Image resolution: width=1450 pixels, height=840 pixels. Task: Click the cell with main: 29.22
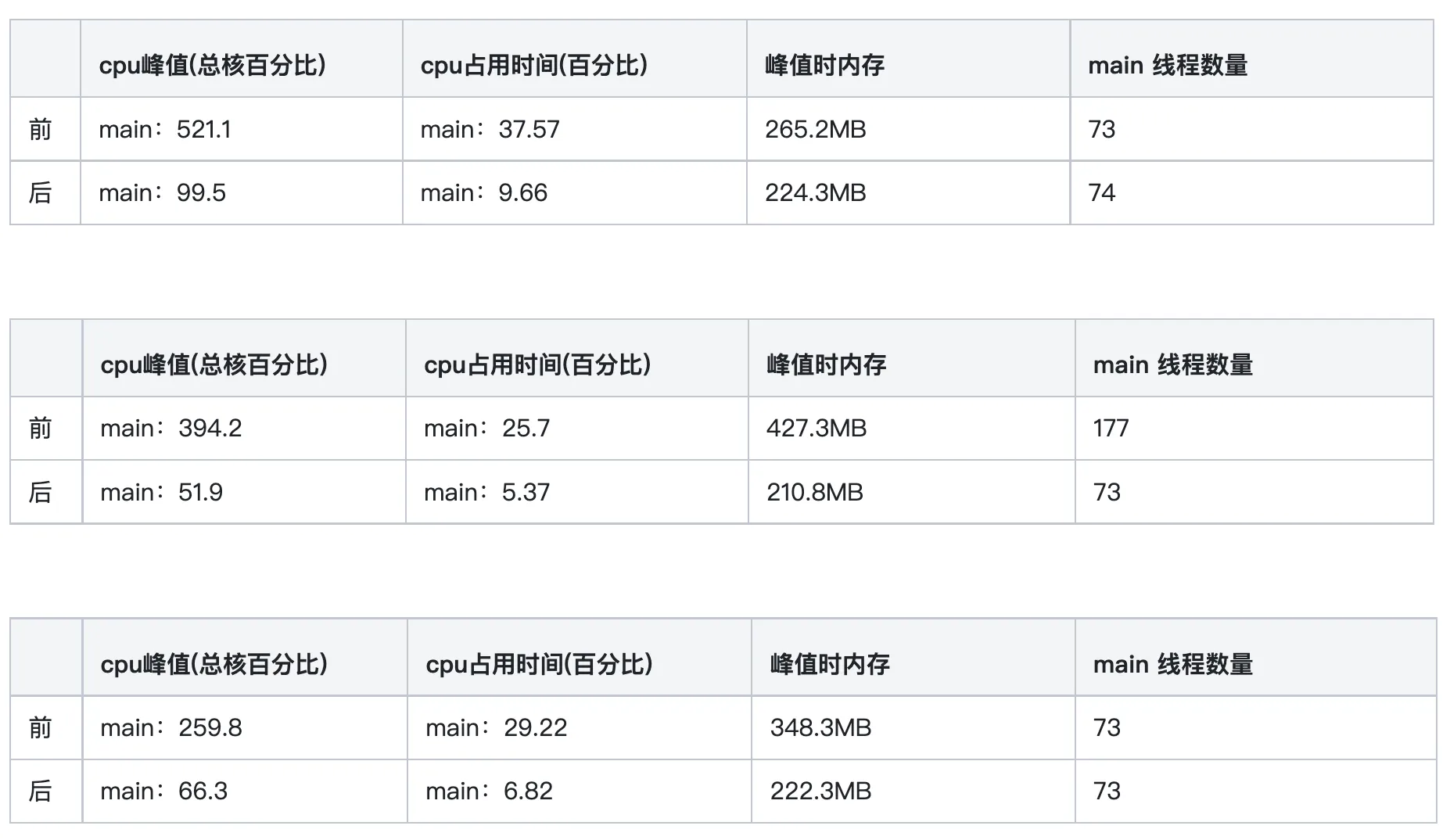point(496,727)
